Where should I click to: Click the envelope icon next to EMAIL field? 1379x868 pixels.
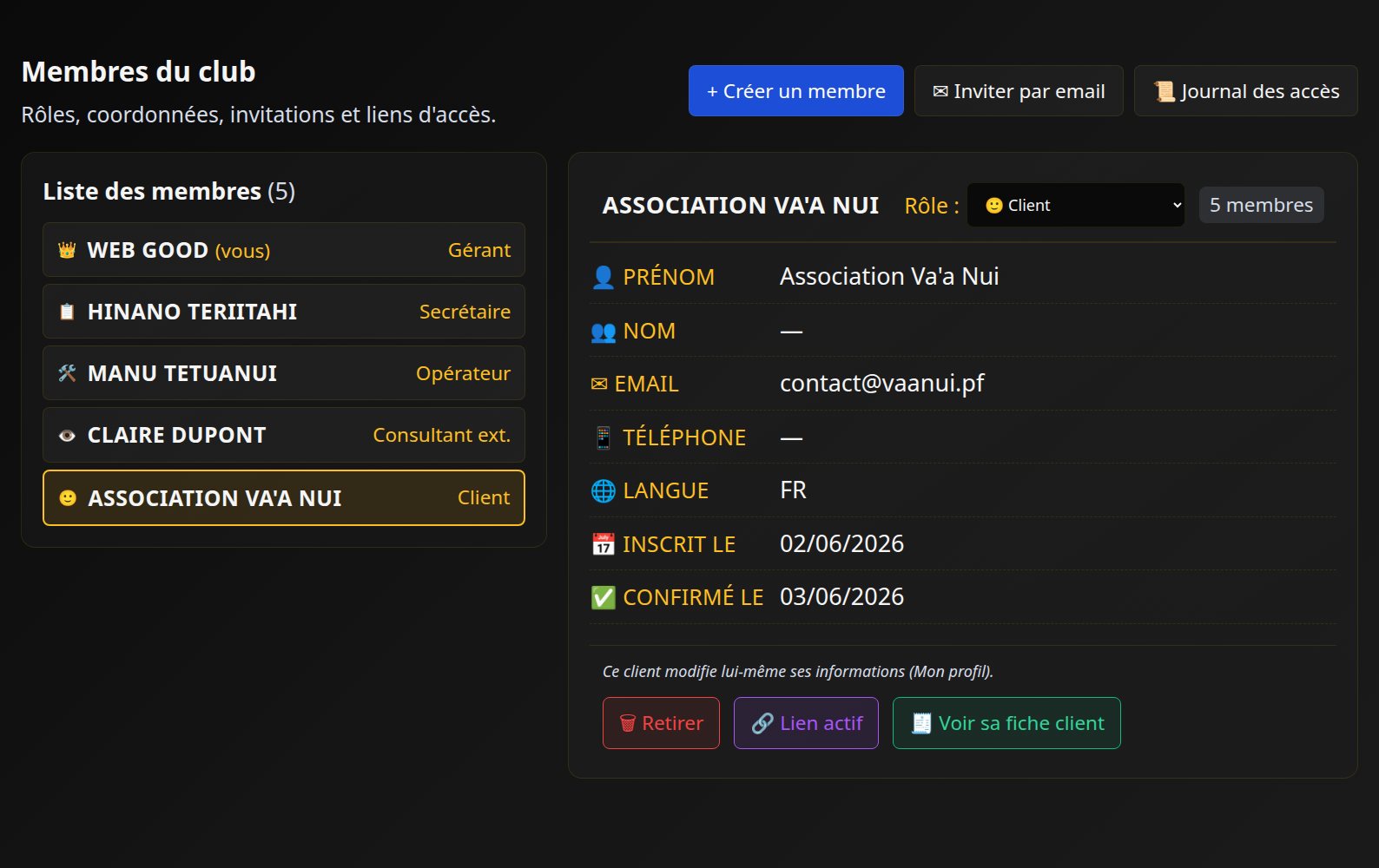pyautogui.click(x=599, y=385)
